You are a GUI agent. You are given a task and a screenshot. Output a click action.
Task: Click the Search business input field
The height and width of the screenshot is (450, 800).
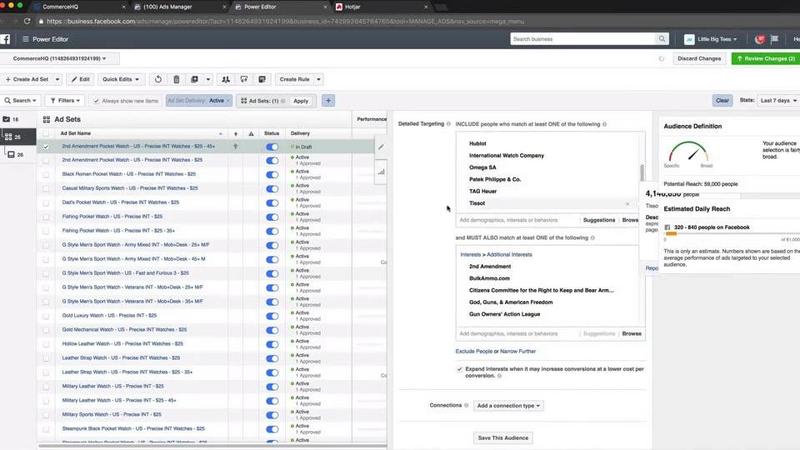583,39
